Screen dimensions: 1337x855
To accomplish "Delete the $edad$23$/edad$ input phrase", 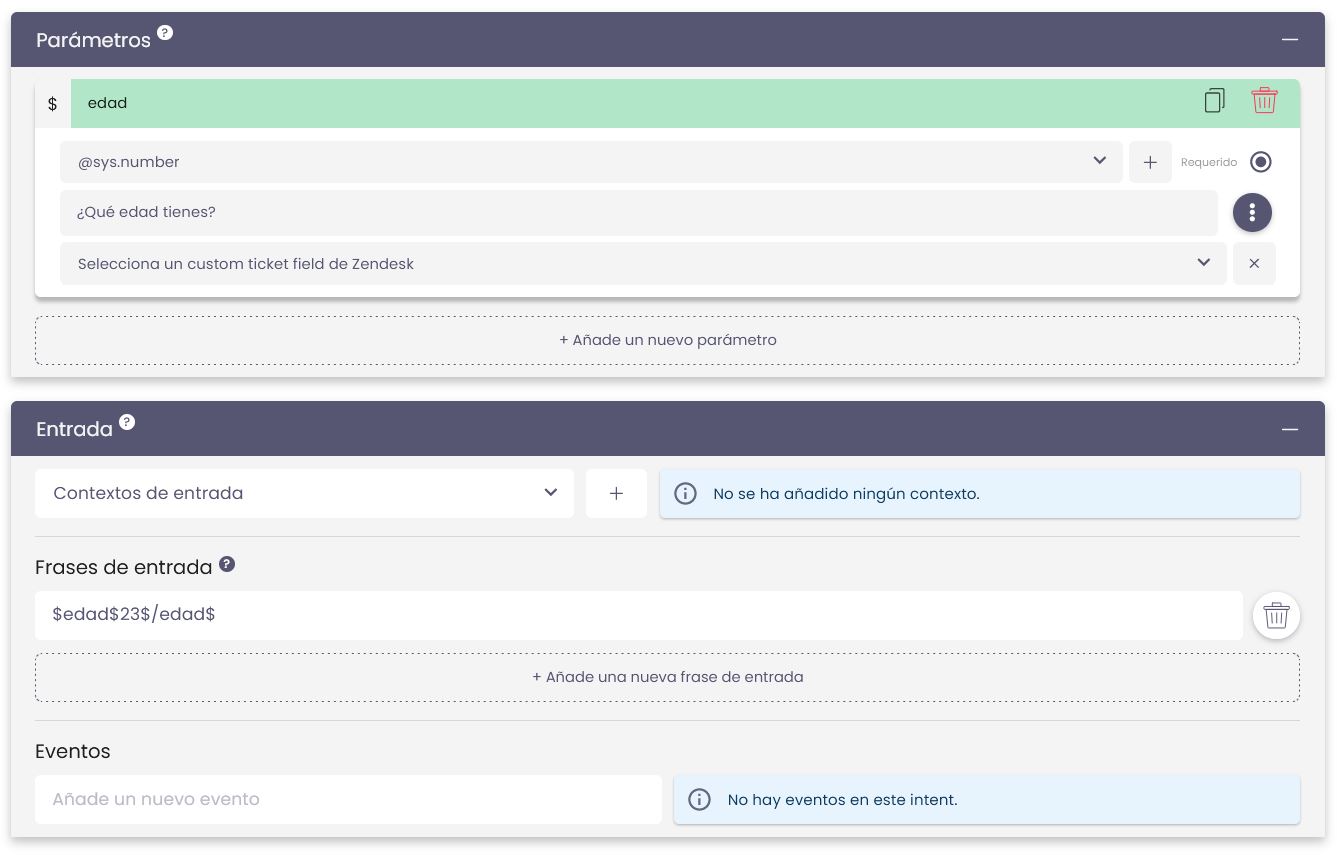I will pyautogui.click(x=1276, y=615).
